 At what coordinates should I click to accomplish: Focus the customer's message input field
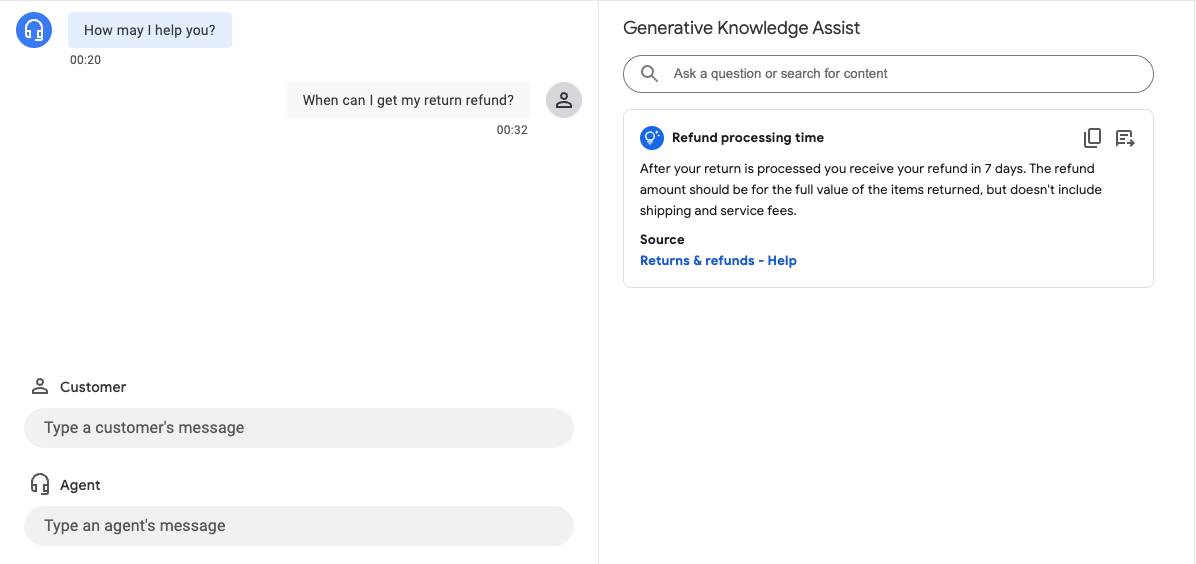[x=299, y=428]
